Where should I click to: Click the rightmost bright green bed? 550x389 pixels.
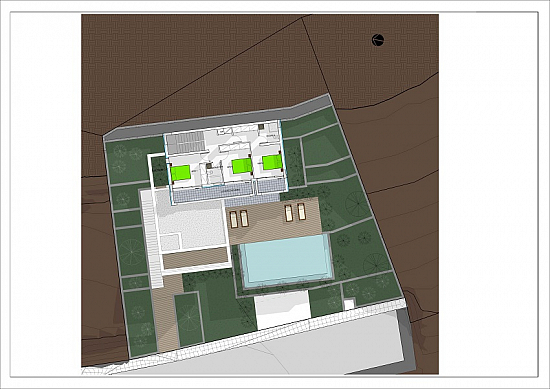click(x=273, y=162)
